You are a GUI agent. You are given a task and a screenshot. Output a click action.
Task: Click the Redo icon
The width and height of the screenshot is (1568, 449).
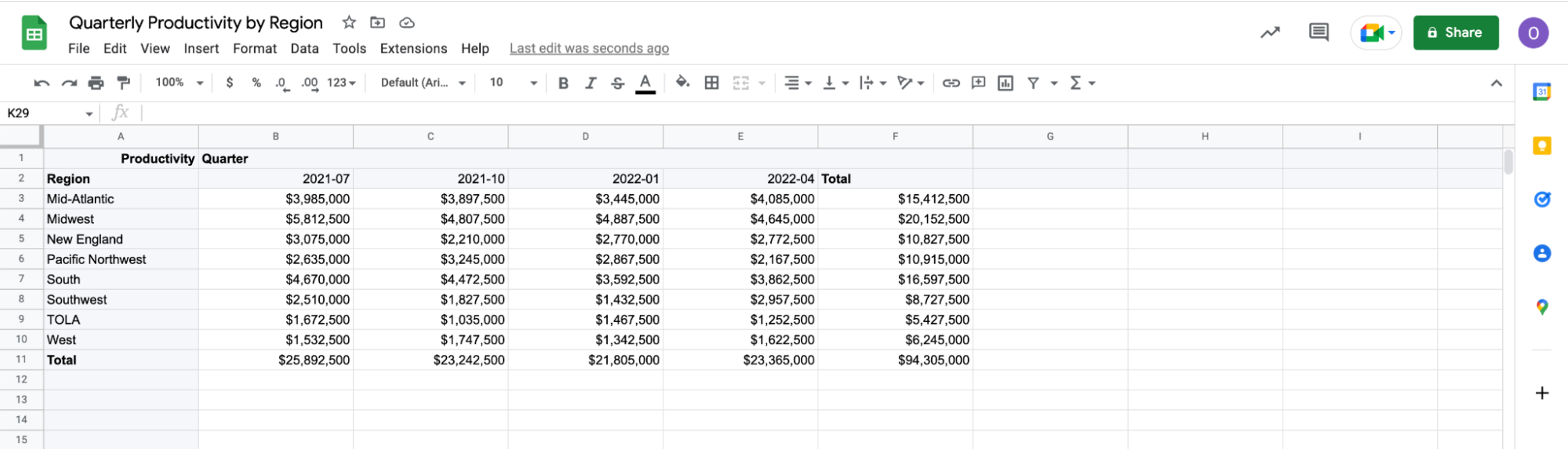pyautogui.click(x=69, y=83)
